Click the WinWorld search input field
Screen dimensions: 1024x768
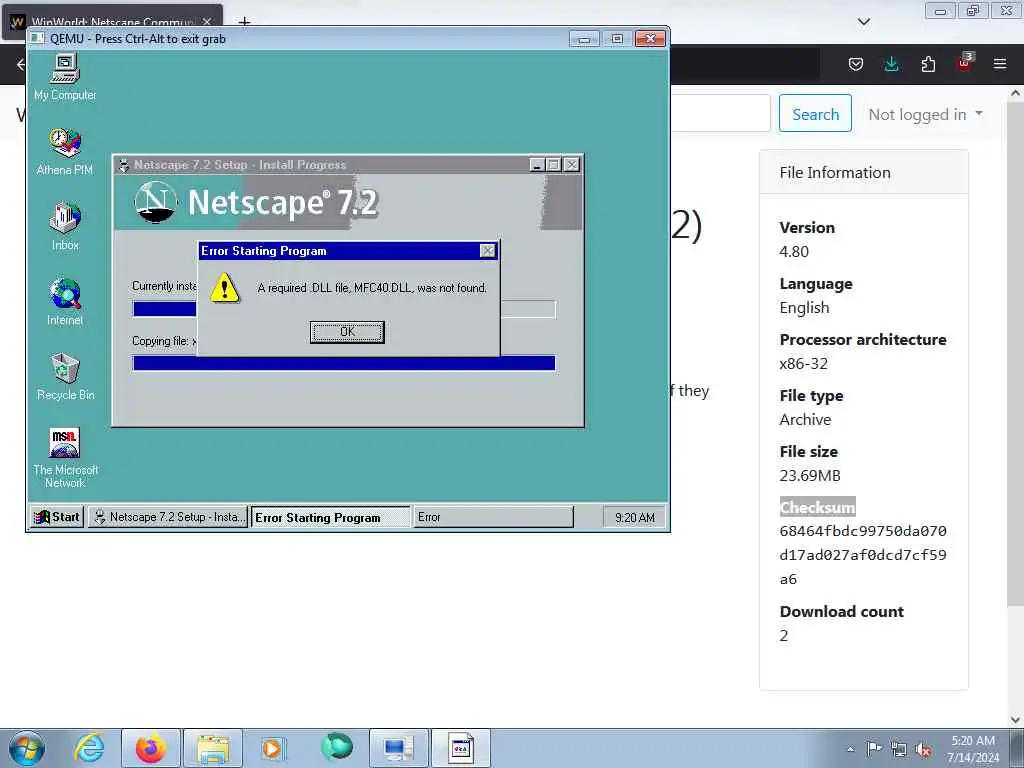[721, 113]
